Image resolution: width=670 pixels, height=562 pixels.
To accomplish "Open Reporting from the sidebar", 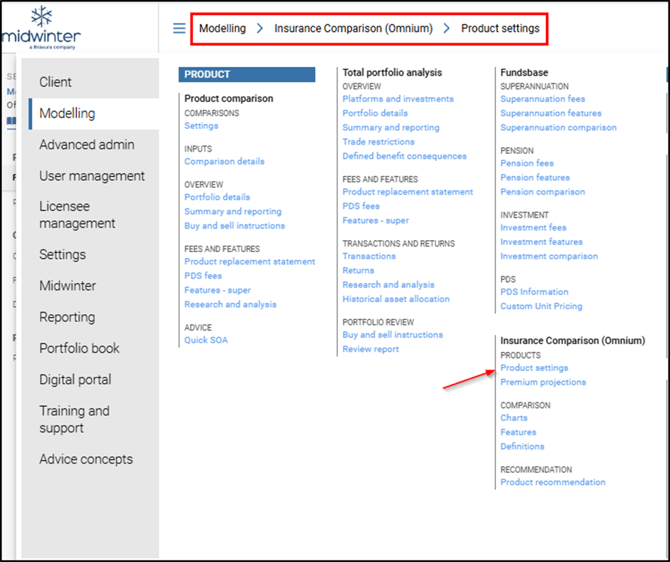I will [x=67, y=317].
